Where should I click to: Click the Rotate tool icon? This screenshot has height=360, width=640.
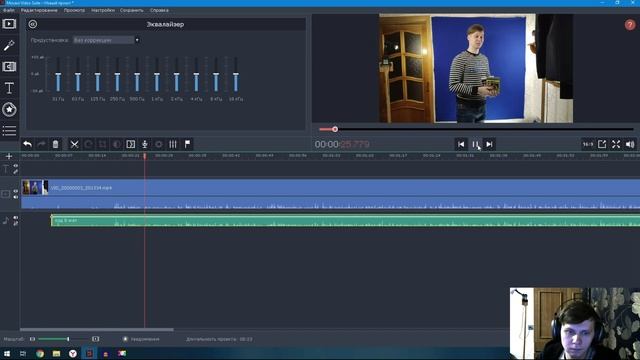tap(88, 144)
